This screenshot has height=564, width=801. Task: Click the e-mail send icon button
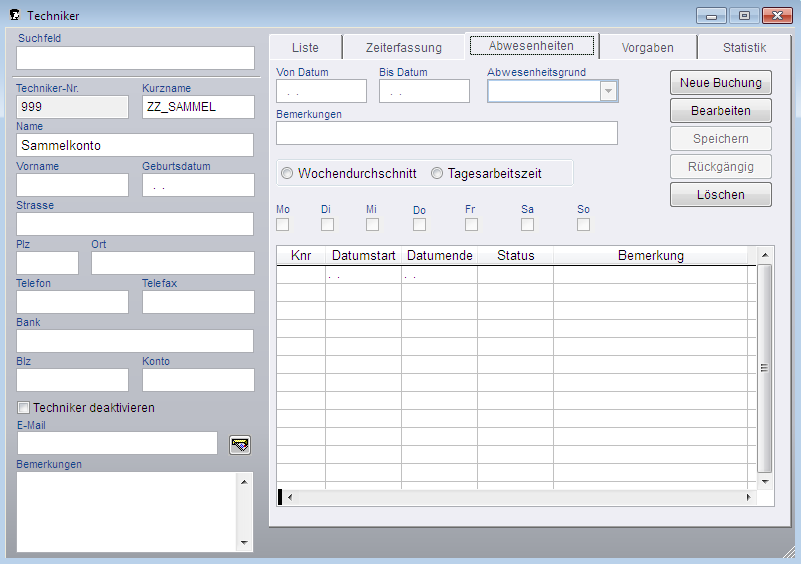pos(240,445)
